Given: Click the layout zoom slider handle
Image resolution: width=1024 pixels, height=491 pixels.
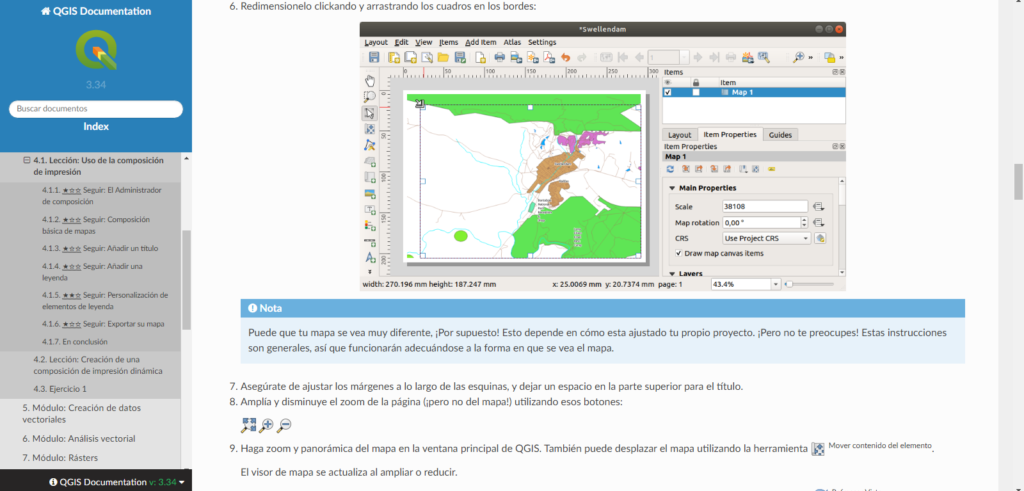Looking at the screenshot, I should 790,285.
